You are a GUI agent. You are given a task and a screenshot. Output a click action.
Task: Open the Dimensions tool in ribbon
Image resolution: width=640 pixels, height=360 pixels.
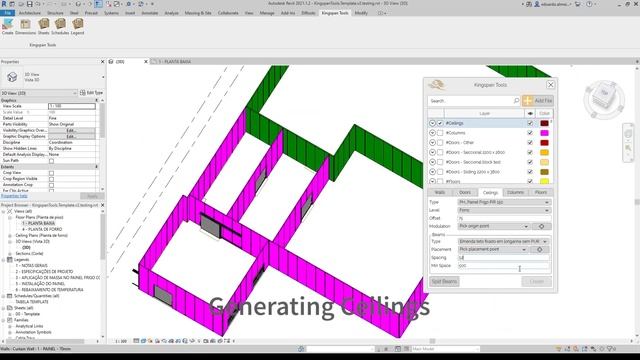25,27
